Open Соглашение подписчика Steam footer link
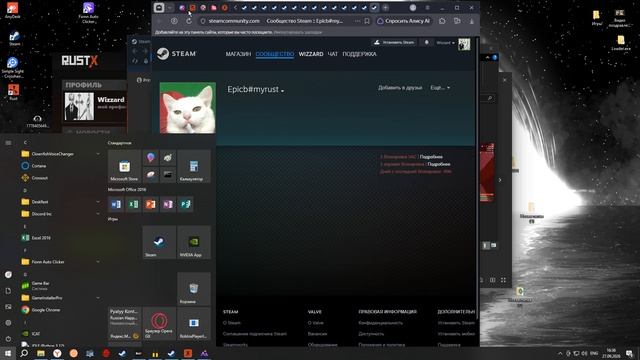The width and height of the screenshot is (640, 360). [x=255, y=334]
